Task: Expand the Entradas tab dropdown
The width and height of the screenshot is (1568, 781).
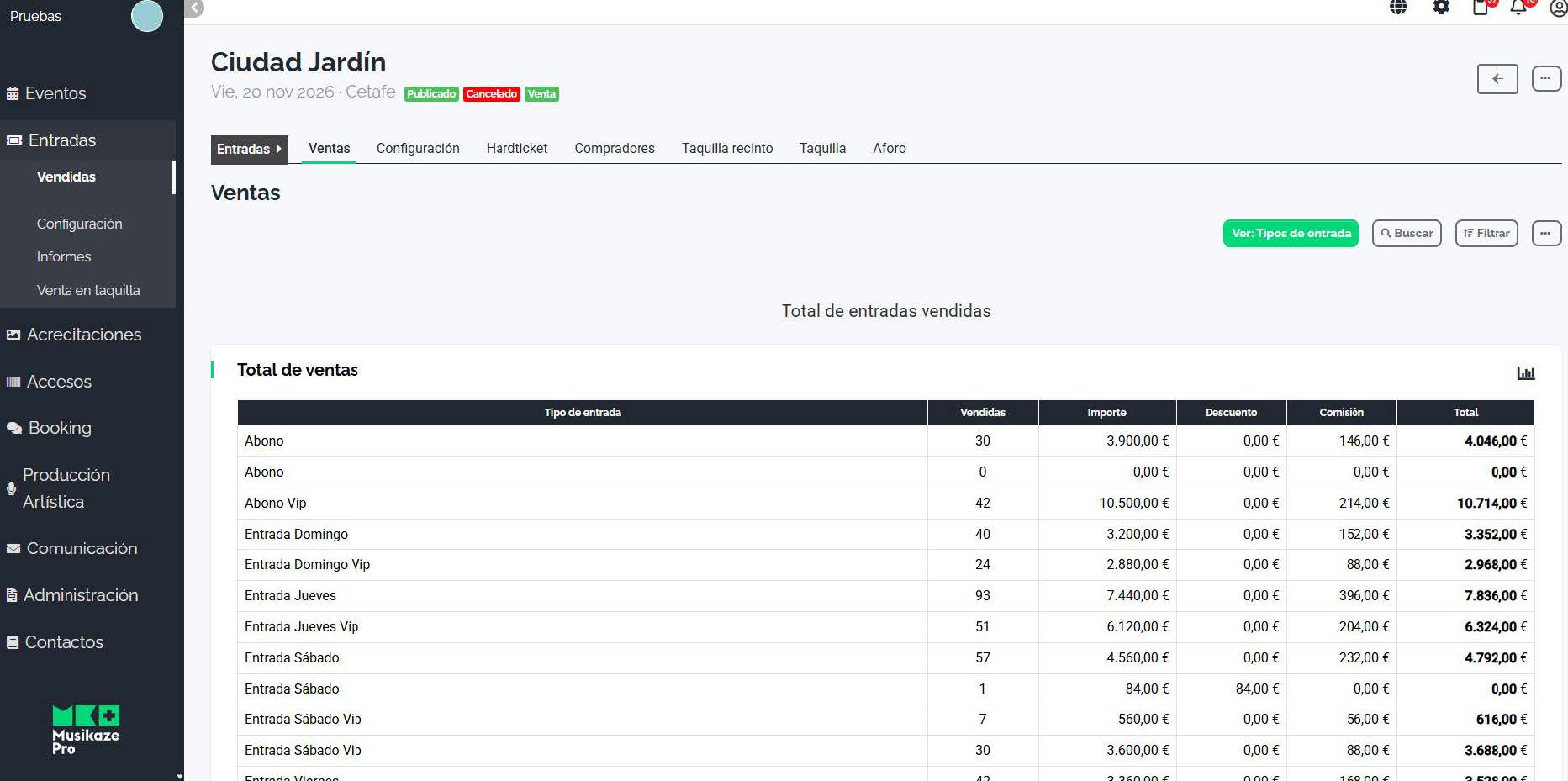Action: point(249,149)
